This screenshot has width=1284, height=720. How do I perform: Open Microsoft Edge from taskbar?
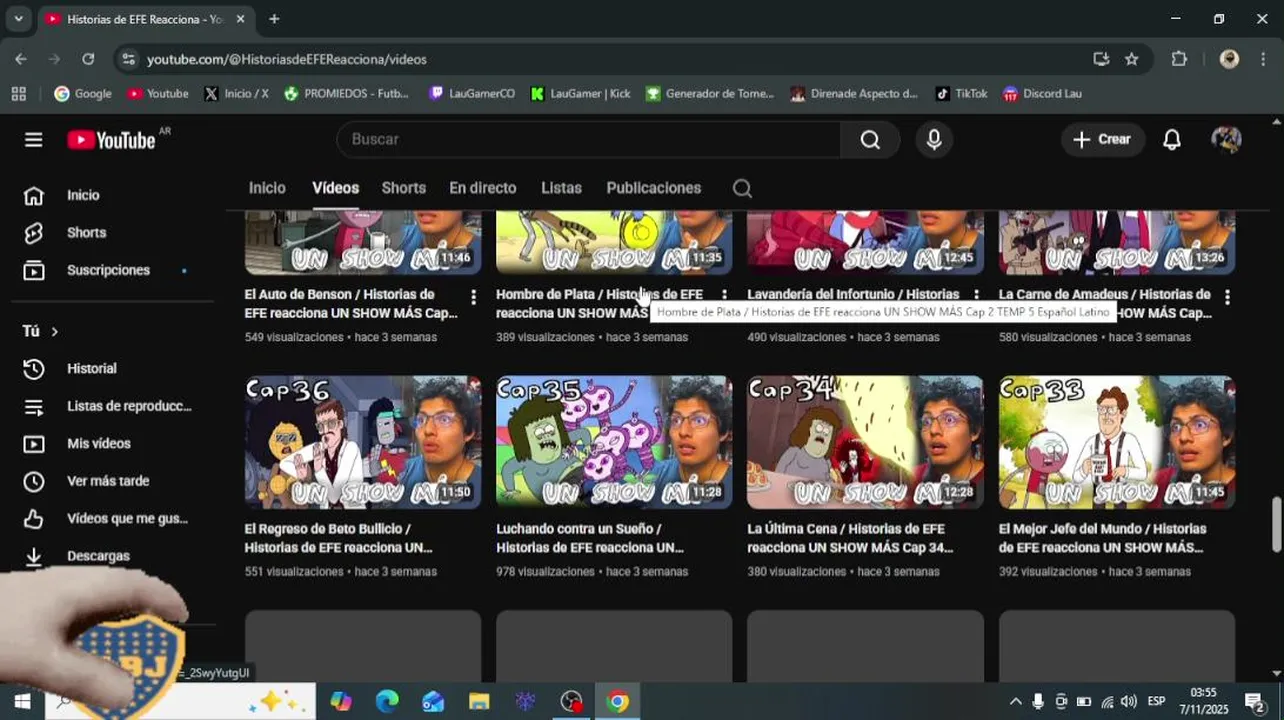pyautogui.click(x=387, y=702)
